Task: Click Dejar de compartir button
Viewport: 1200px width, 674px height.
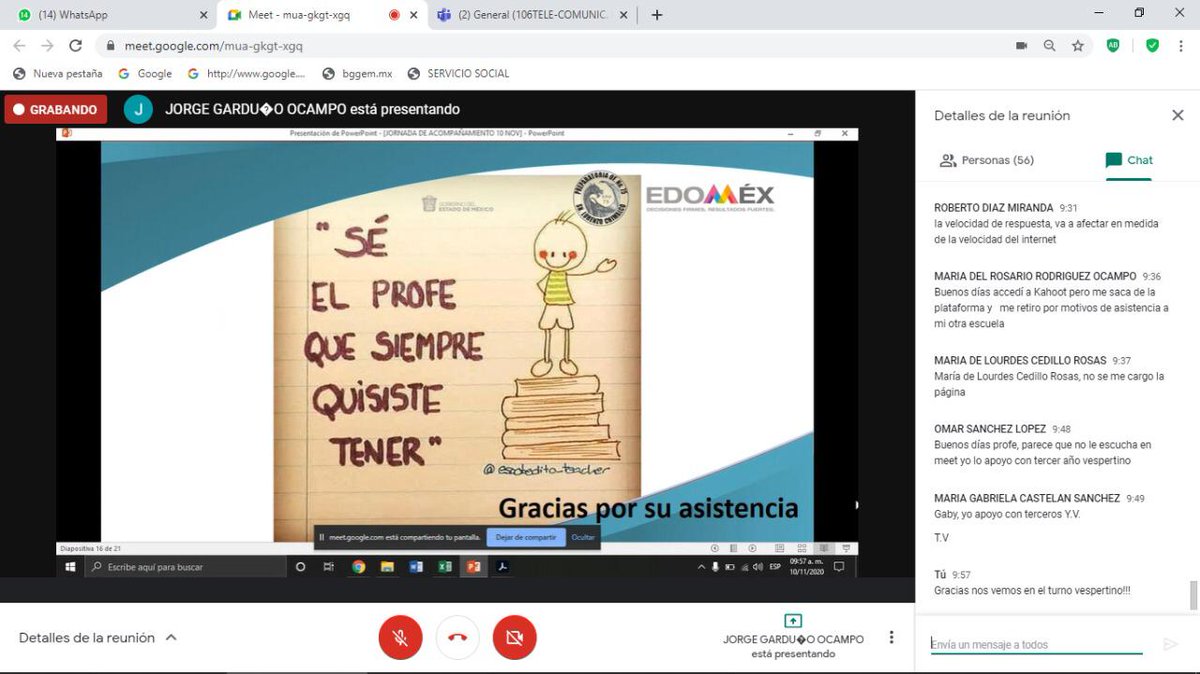Action: click(x=526, y=537)
